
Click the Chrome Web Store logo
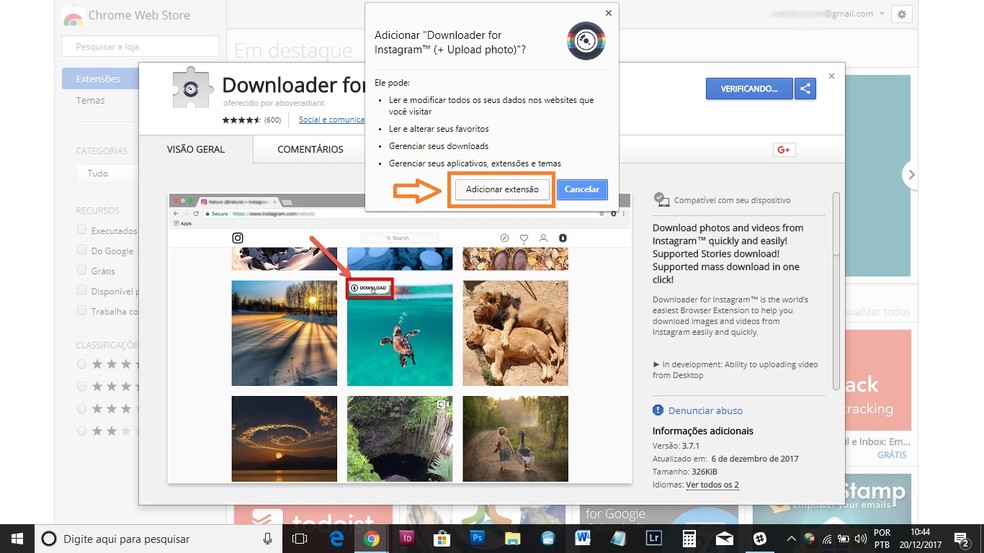coord(73,17)
